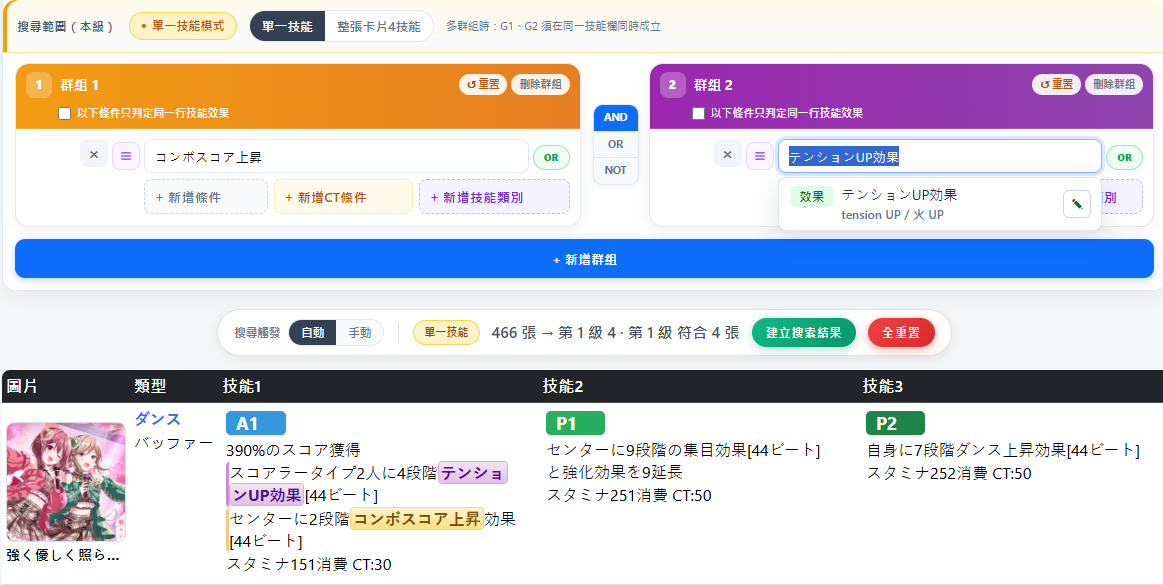Select 整張卡片4技能 scope tab
Viewport: 1163px width, 585px height.
click(x=379, y=26)
